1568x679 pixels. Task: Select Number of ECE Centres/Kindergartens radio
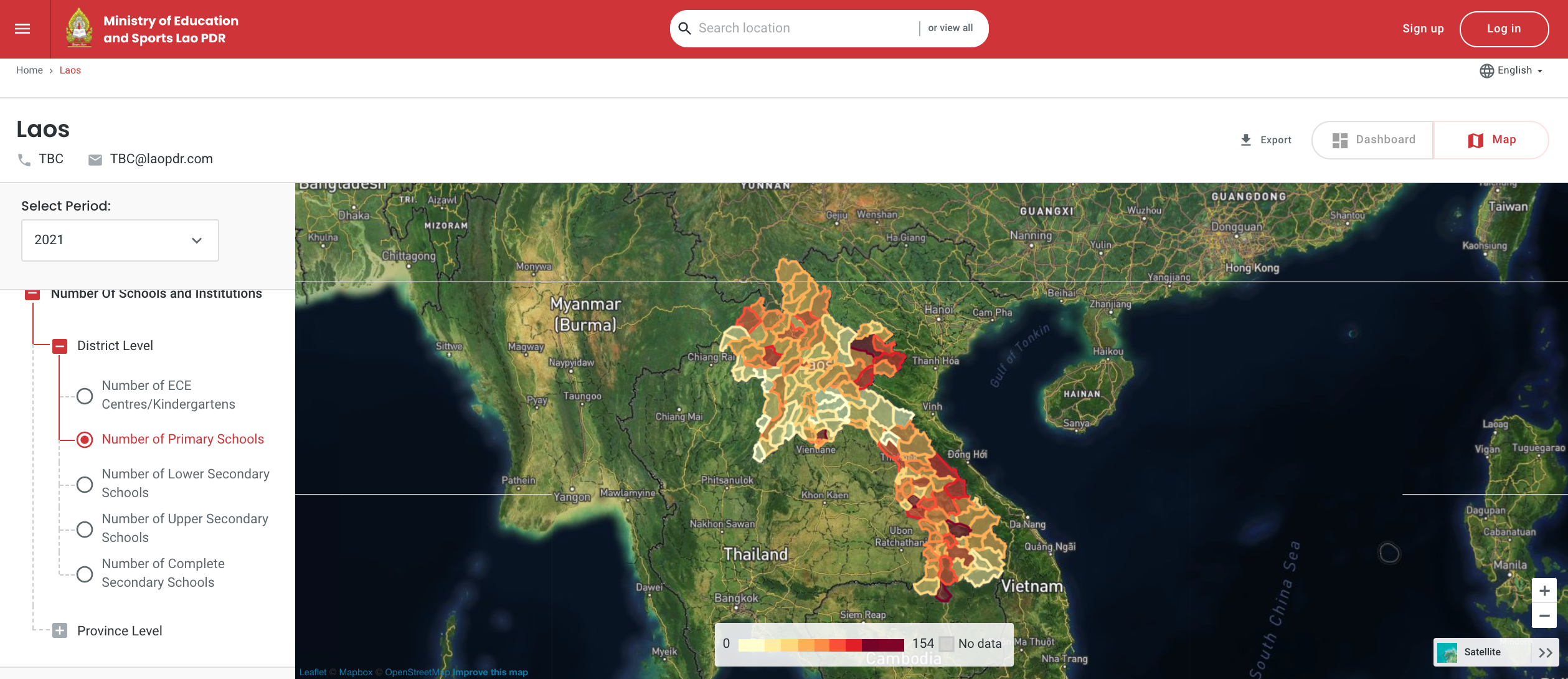point(85,396)
